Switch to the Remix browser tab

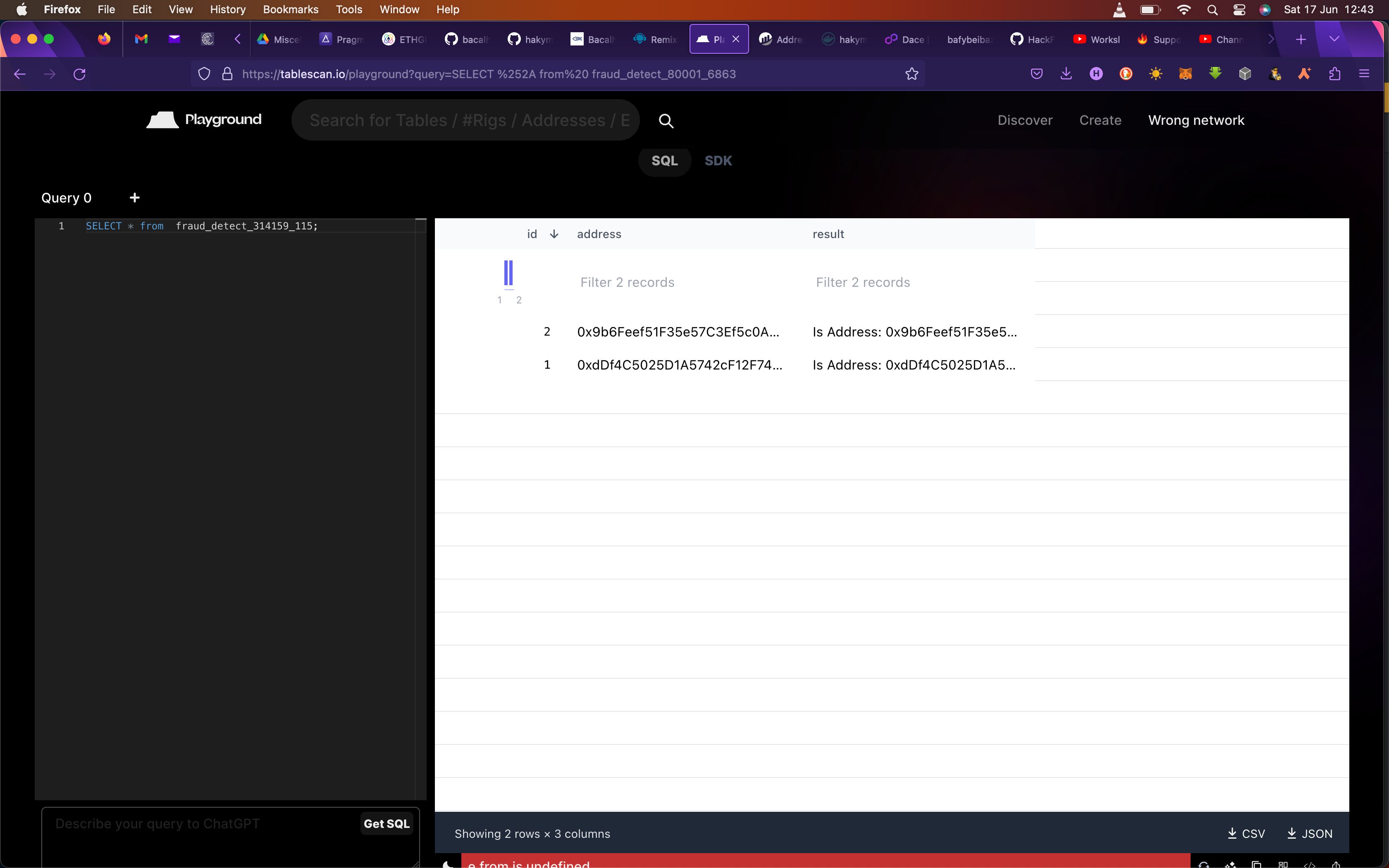[655, 39]
